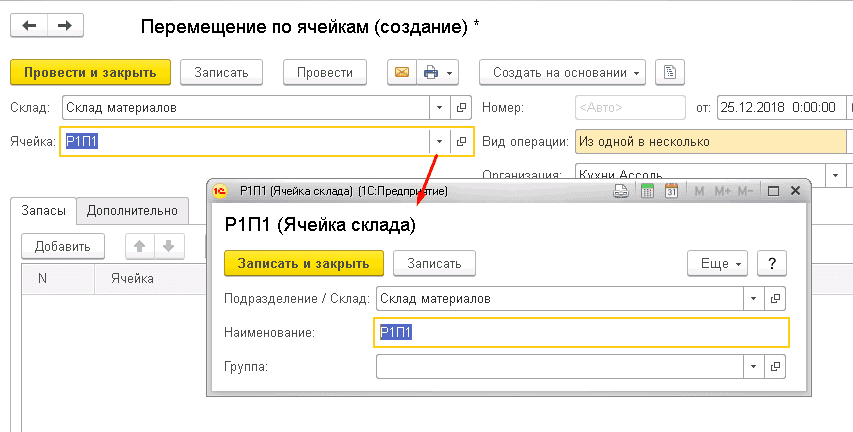Focus the Наименование field with Р1П1
This screenshot has height=432, width=853.
pyautogui.click(x=581, y=332)
